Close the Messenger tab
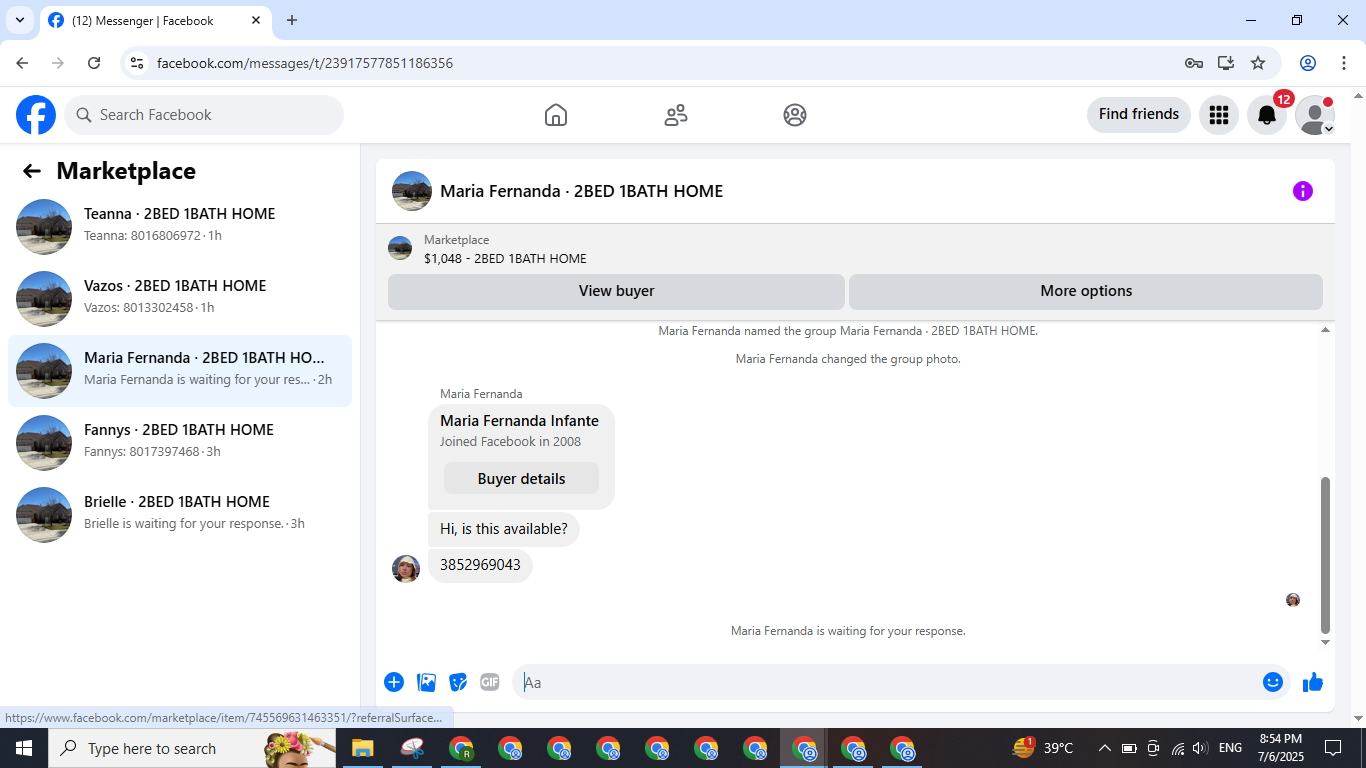1366x768 pixels. (256, 20)
